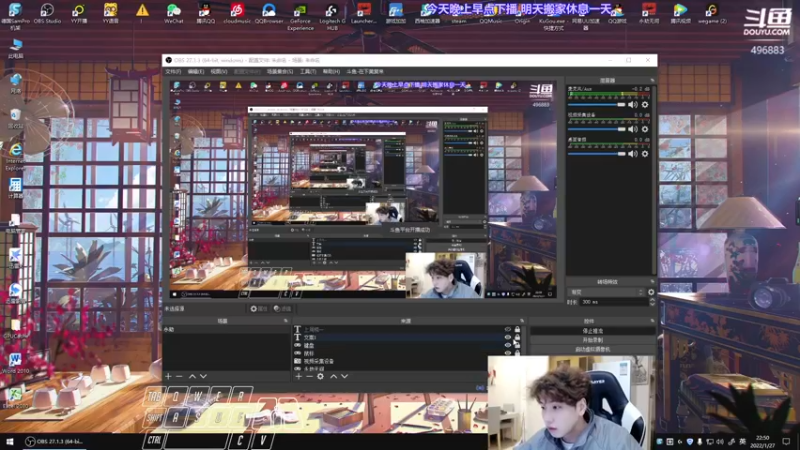Hide the first text source via eye icon

pos(508,330)
